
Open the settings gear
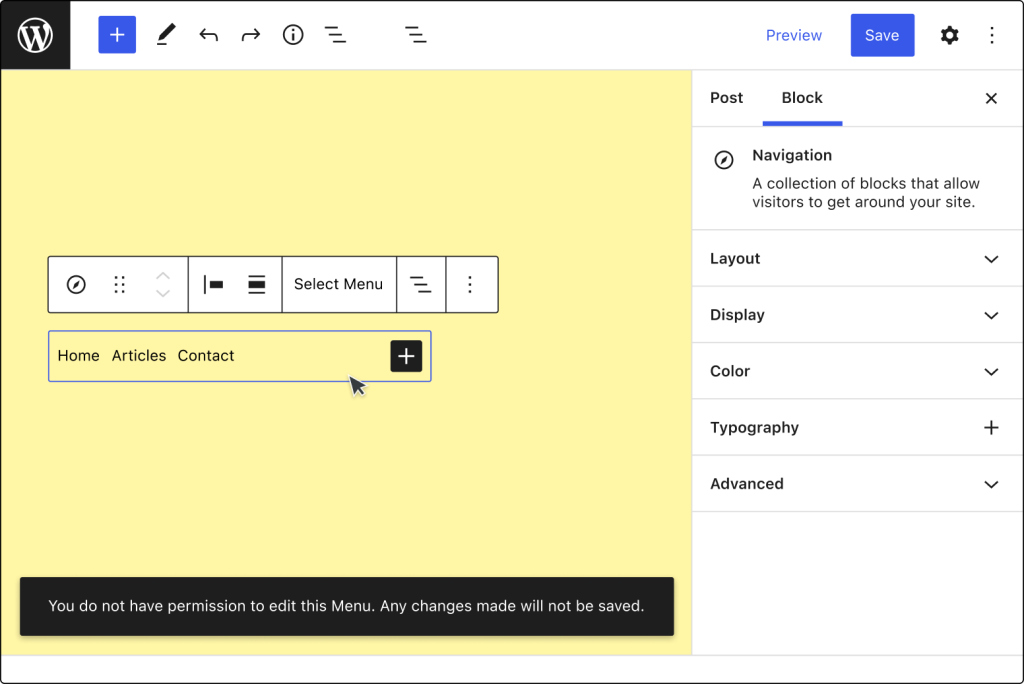click(949, 35)
